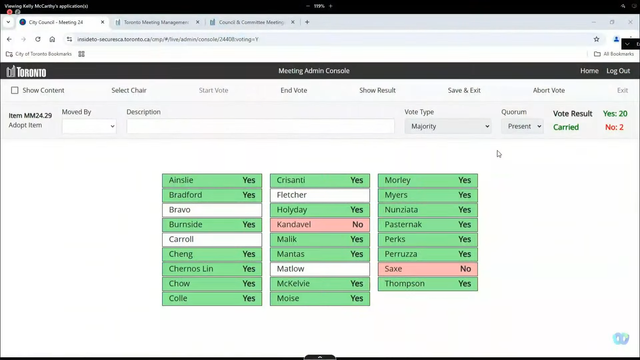Click the 'Carried' result text
Viewport: 640px width, 360px height.
pos(566,127)
